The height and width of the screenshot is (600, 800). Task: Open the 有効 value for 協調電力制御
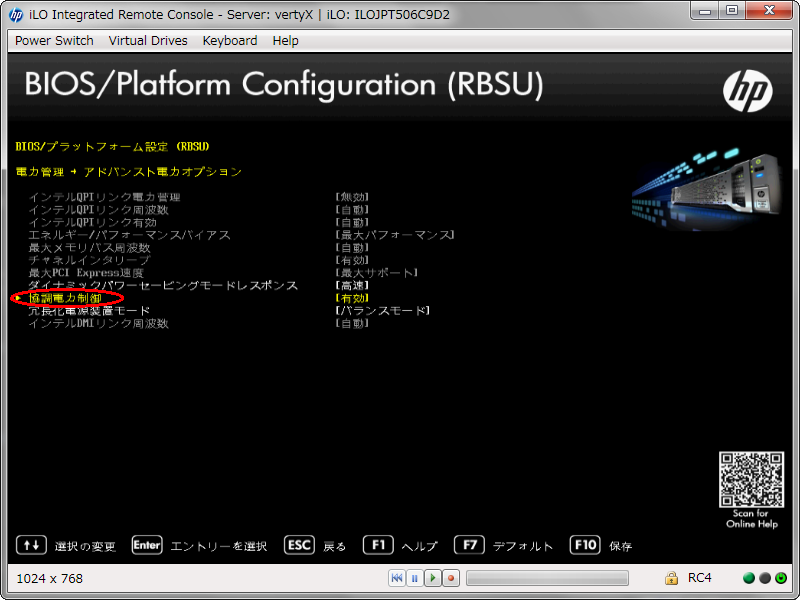[x=352, y=298]
